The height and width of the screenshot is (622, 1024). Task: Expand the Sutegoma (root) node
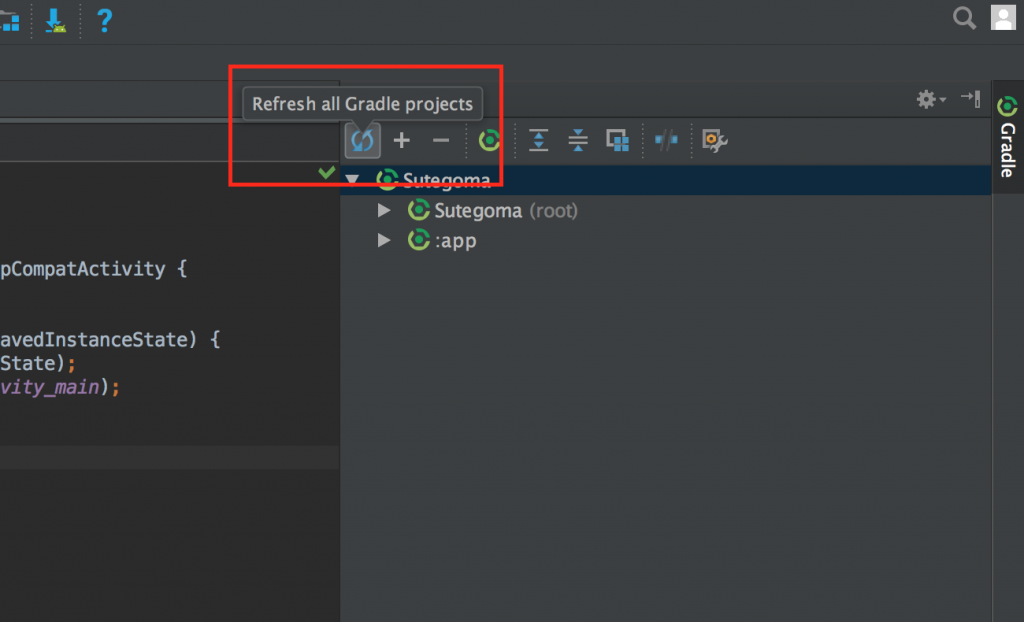384,211
